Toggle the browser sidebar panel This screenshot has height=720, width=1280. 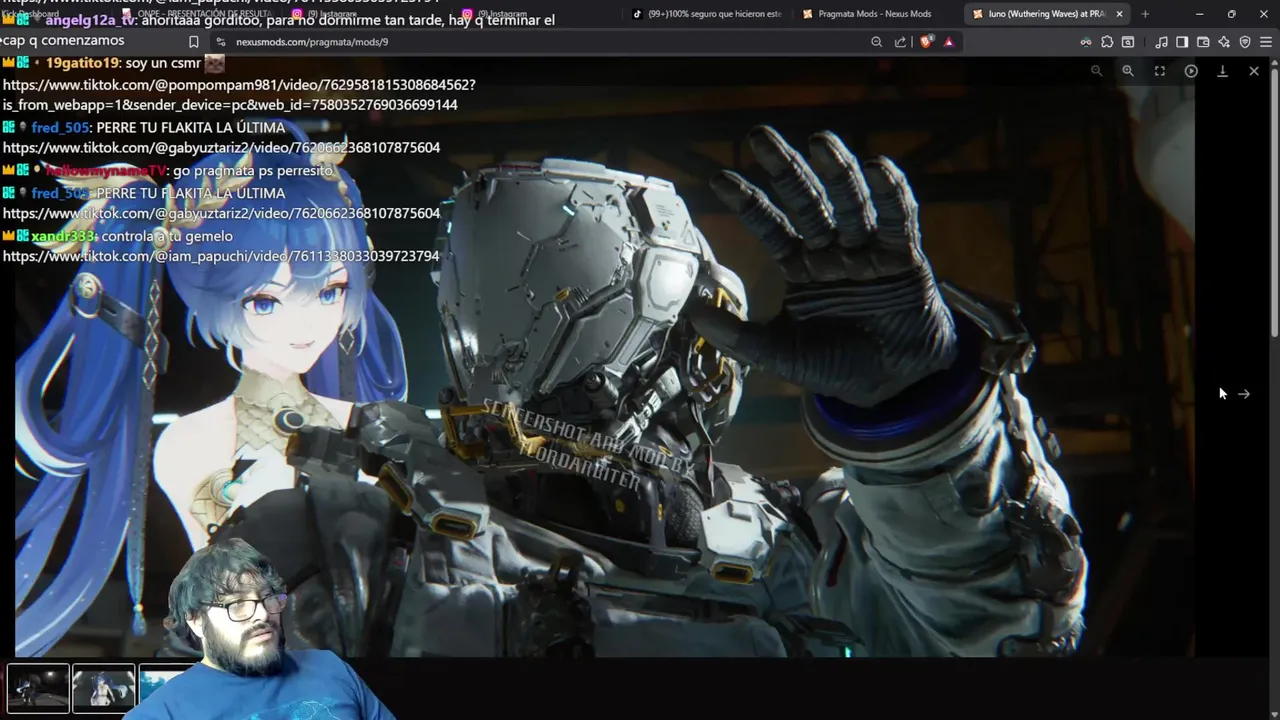(x=1182, y=42)
